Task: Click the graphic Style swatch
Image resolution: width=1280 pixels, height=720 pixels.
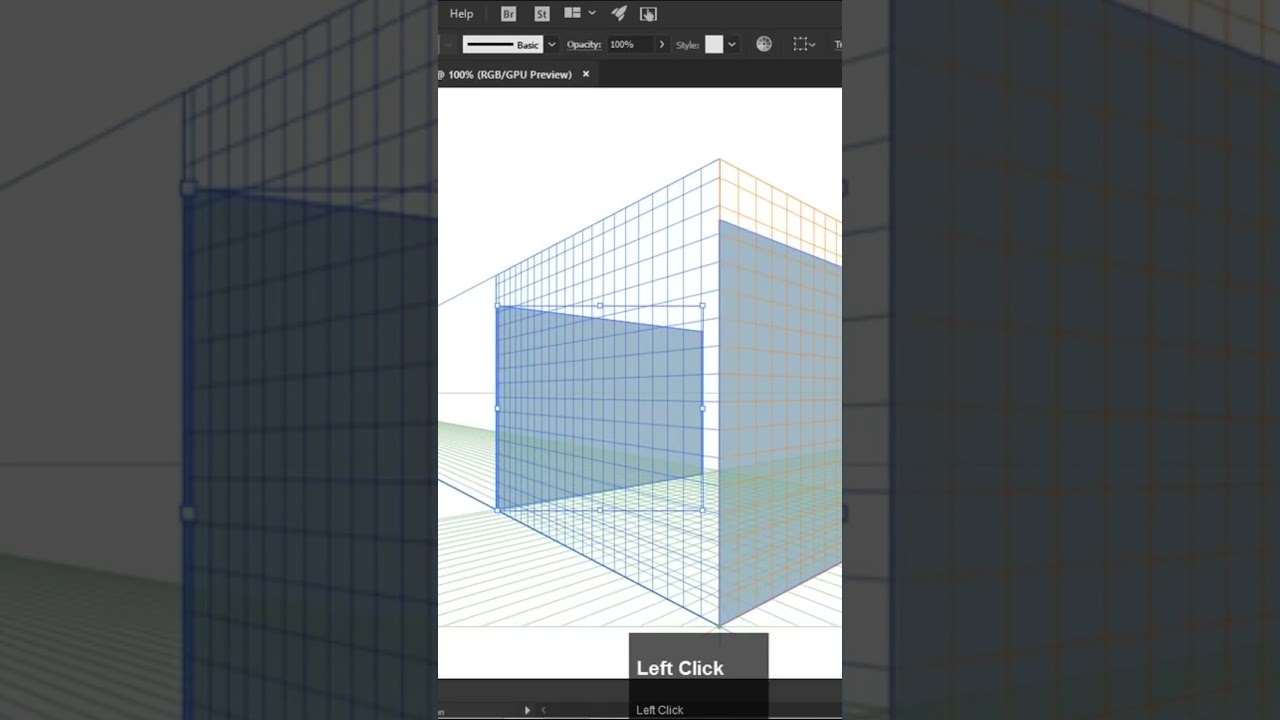Action: (x=714, y=44)
